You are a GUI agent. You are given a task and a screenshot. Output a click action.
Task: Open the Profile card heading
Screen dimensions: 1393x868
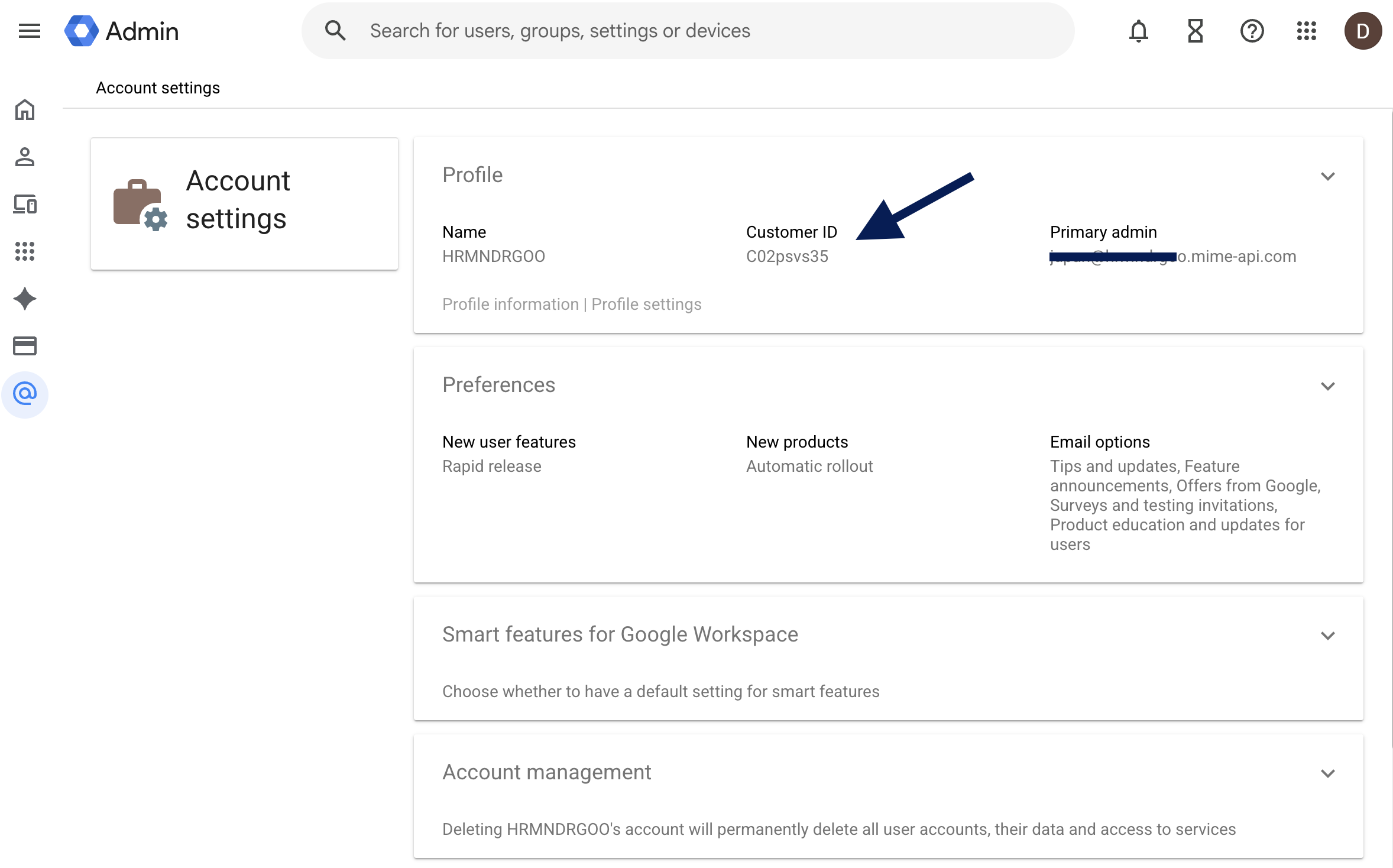472,175
